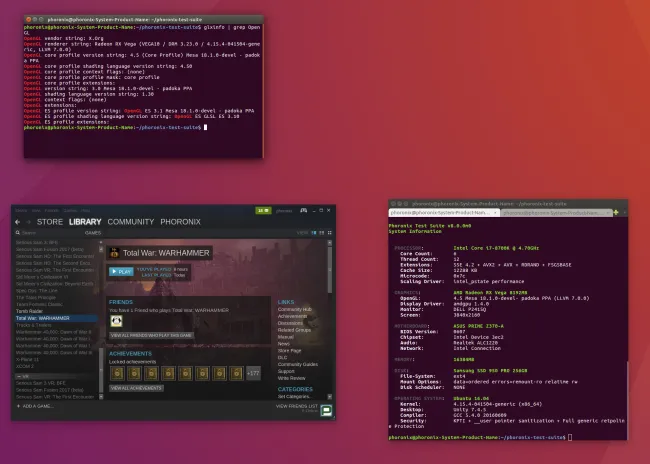Viewport: 650px width, 464px height.
Task: Open the Friends menu in Steam menu bar
Action: click(52, 211)
